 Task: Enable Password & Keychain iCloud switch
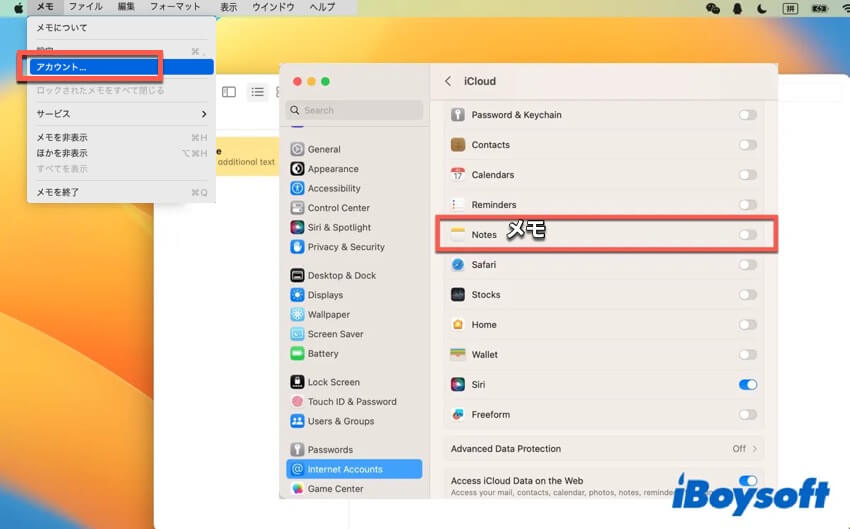(x=748, y=115)
